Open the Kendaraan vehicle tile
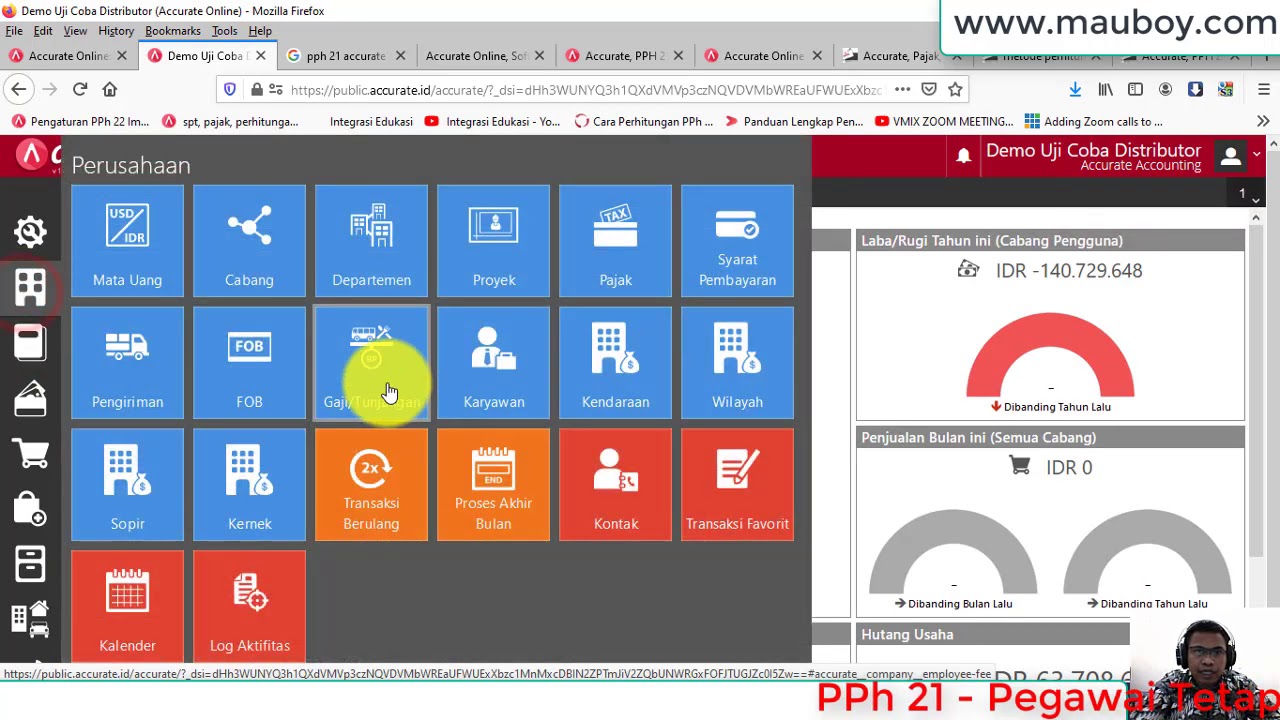This screenshot has height=720, width=1280. (x=615, y=363)
